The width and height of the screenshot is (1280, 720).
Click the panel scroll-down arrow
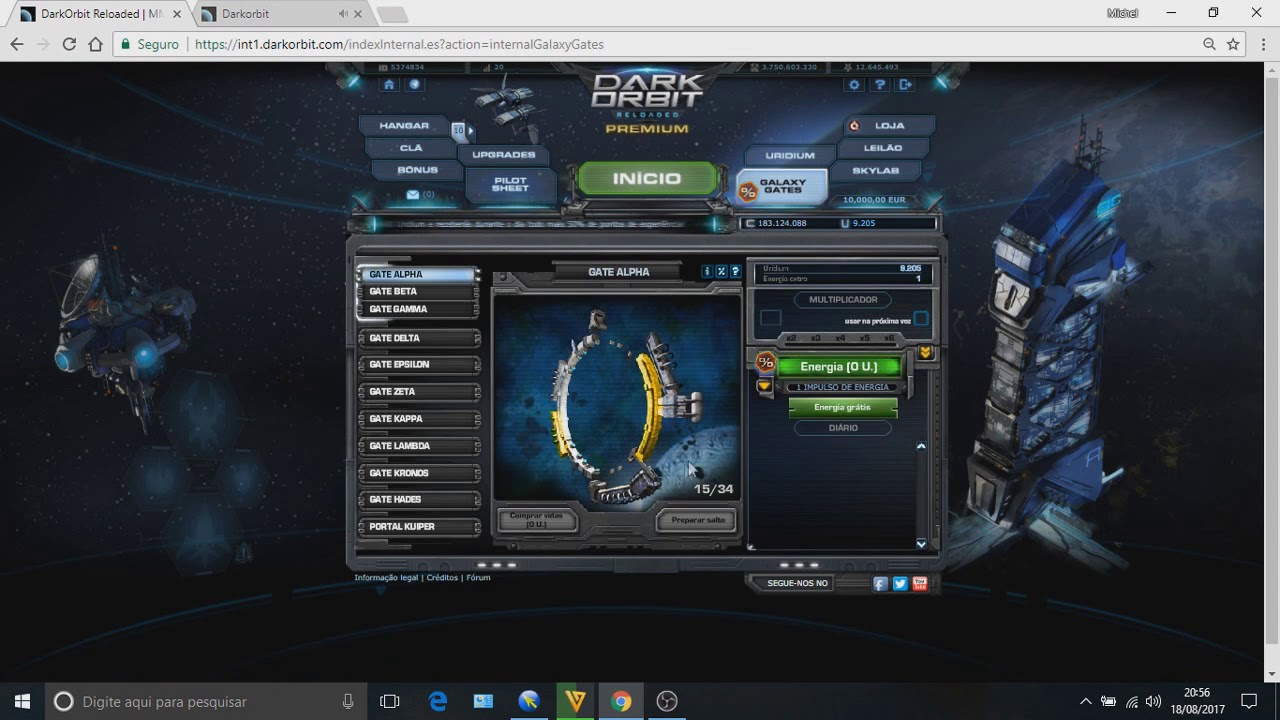pos(921,544)
